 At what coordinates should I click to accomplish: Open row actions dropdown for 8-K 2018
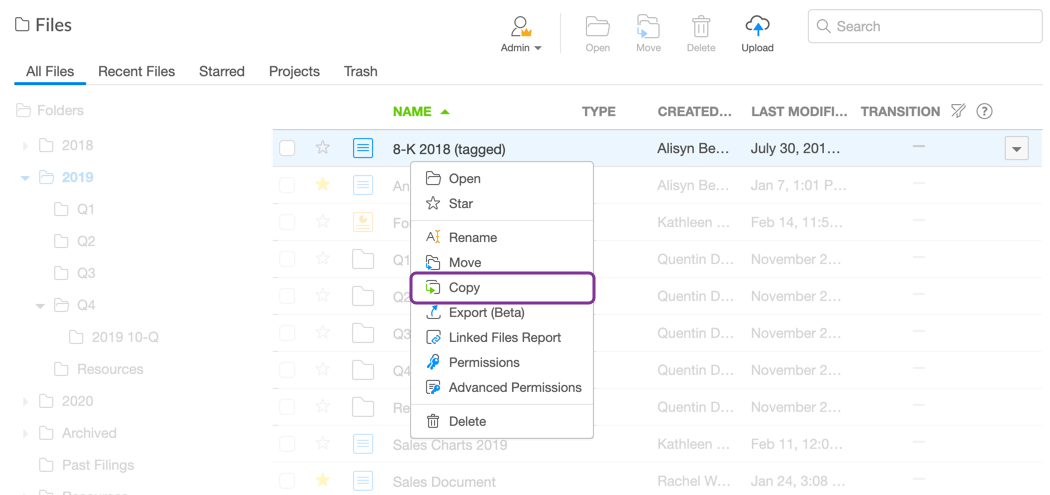(1016, 149)
